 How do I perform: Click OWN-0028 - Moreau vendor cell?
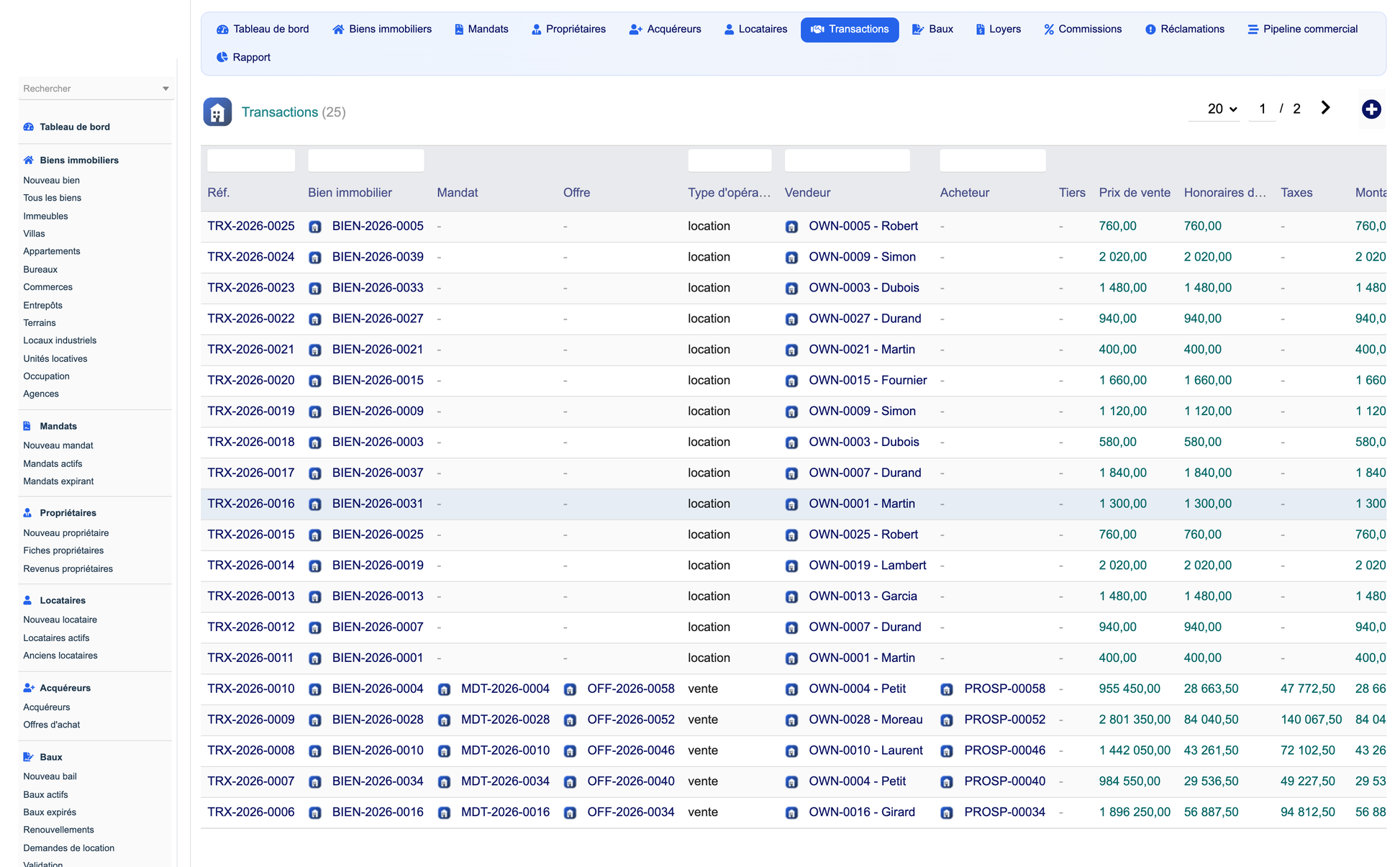[865, 720]
